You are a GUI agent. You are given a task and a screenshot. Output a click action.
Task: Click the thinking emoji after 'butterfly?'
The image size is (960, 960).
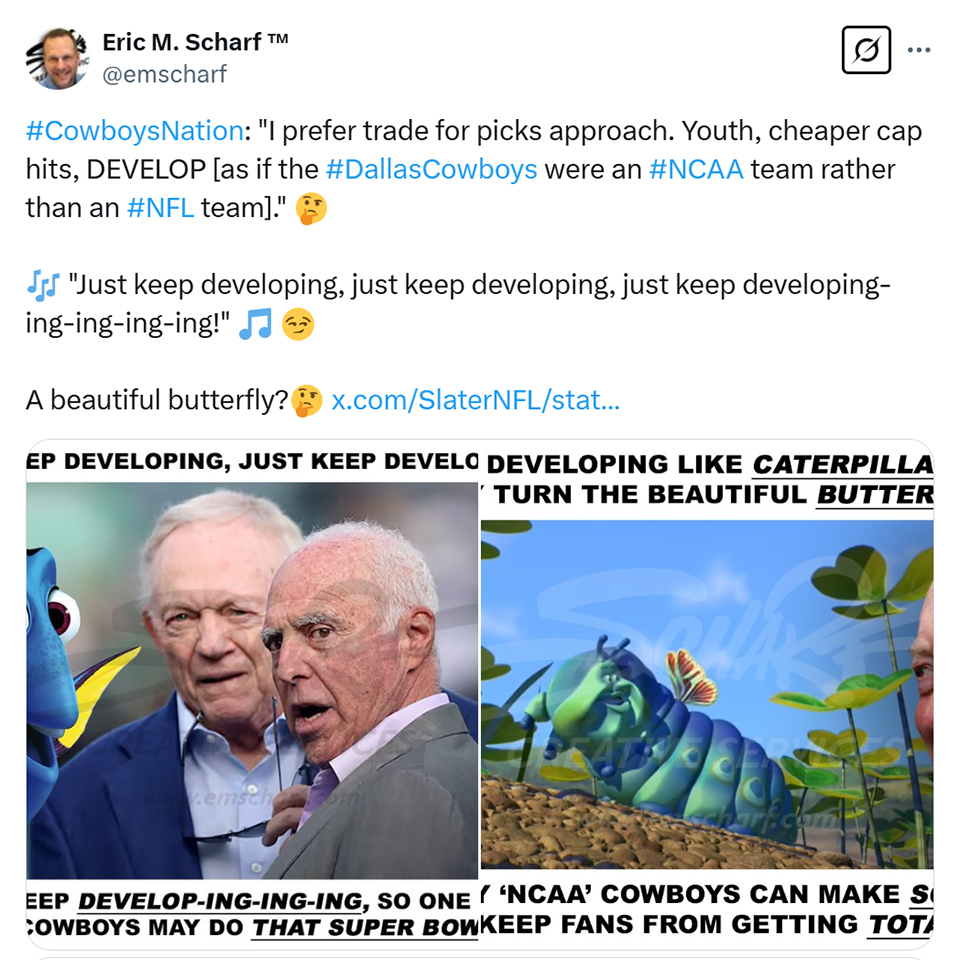coord(307,401)
